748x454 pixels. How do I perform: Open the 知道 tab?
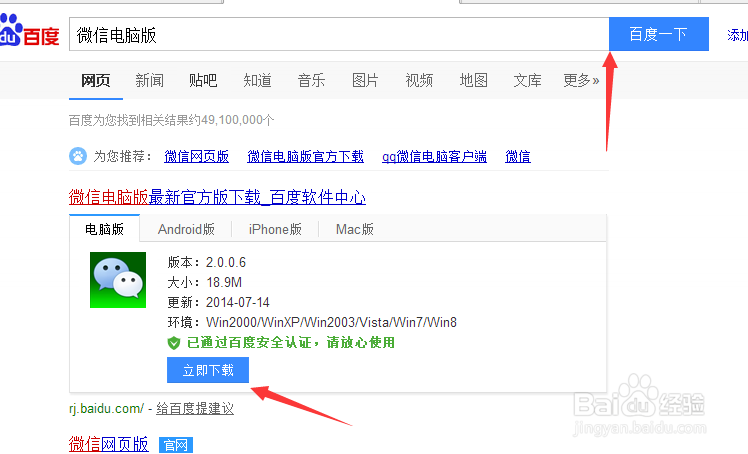258,80
